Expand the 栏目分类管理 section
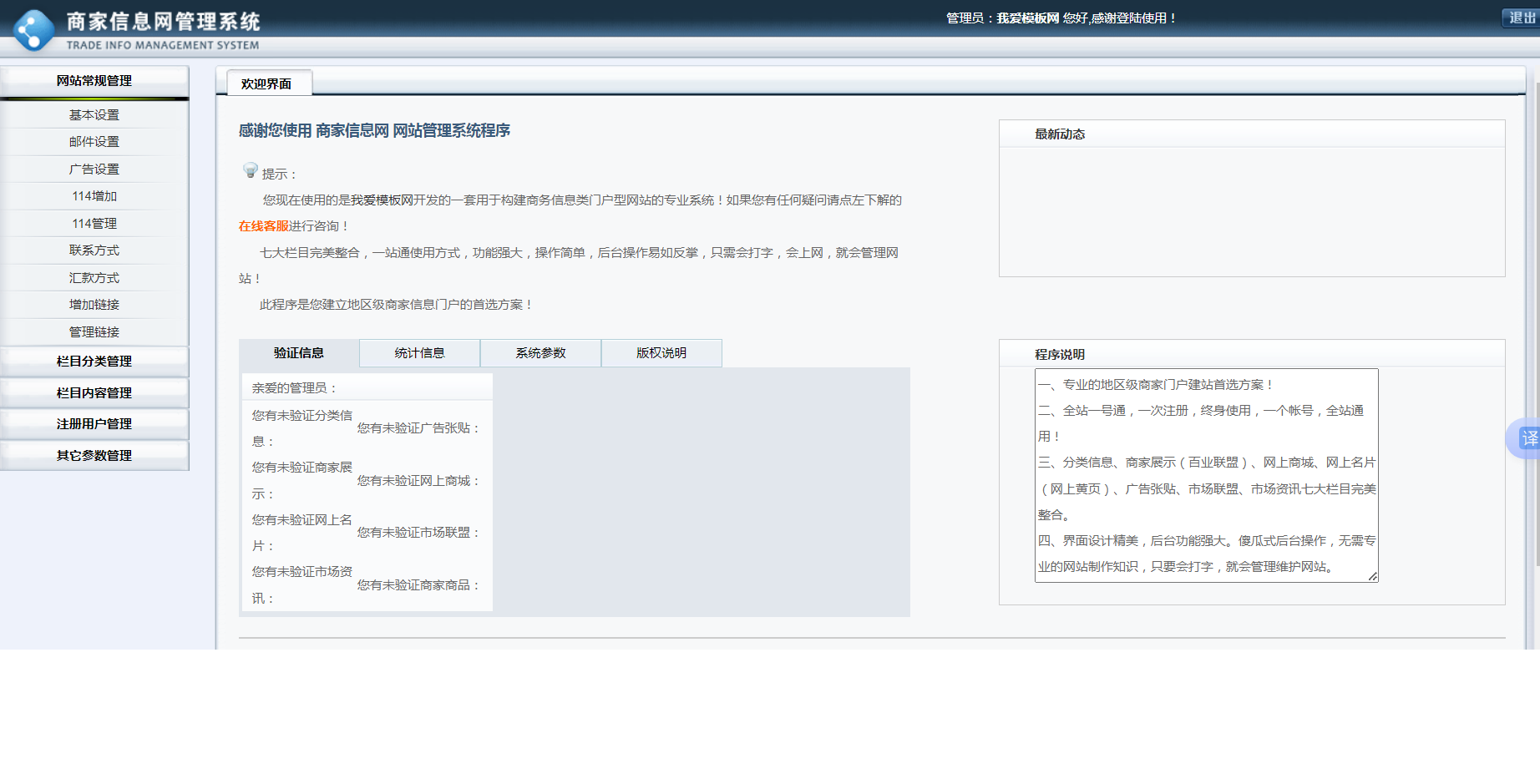 point(94,362)
